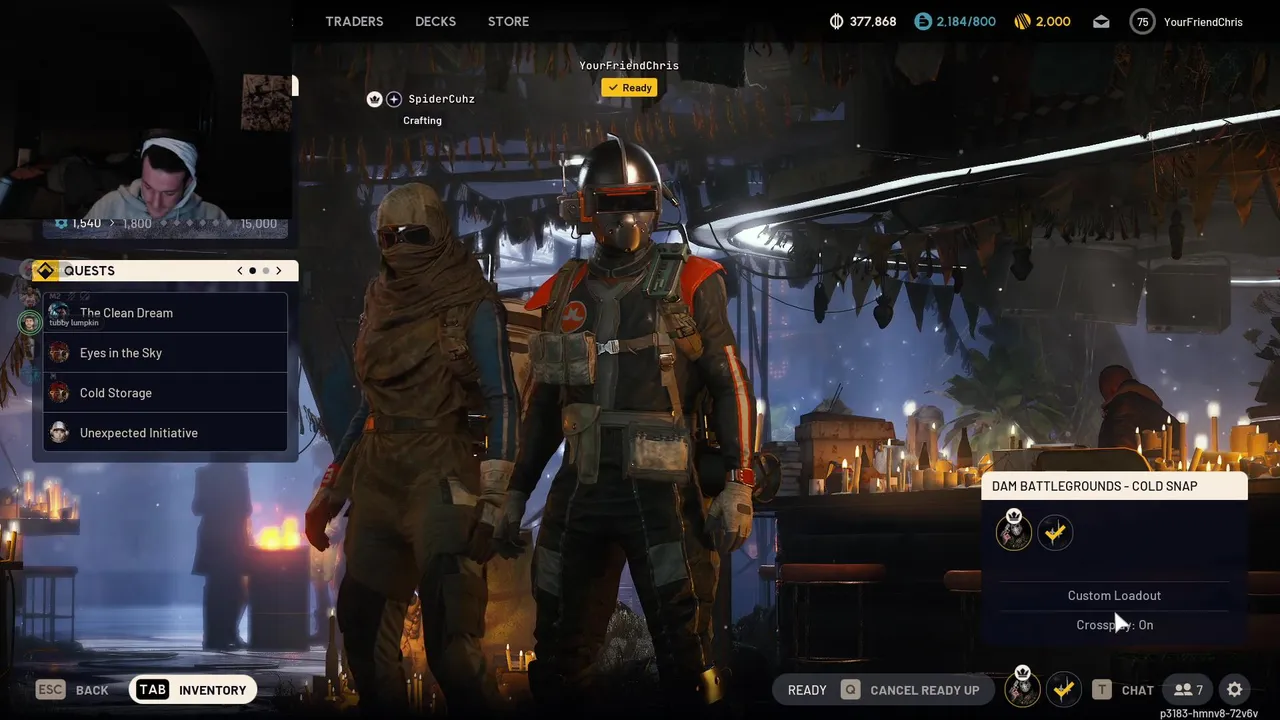This screenshot has height=720, width=1280.
Task: Go to the previous quests page arrow
Action: click(240, 271)
